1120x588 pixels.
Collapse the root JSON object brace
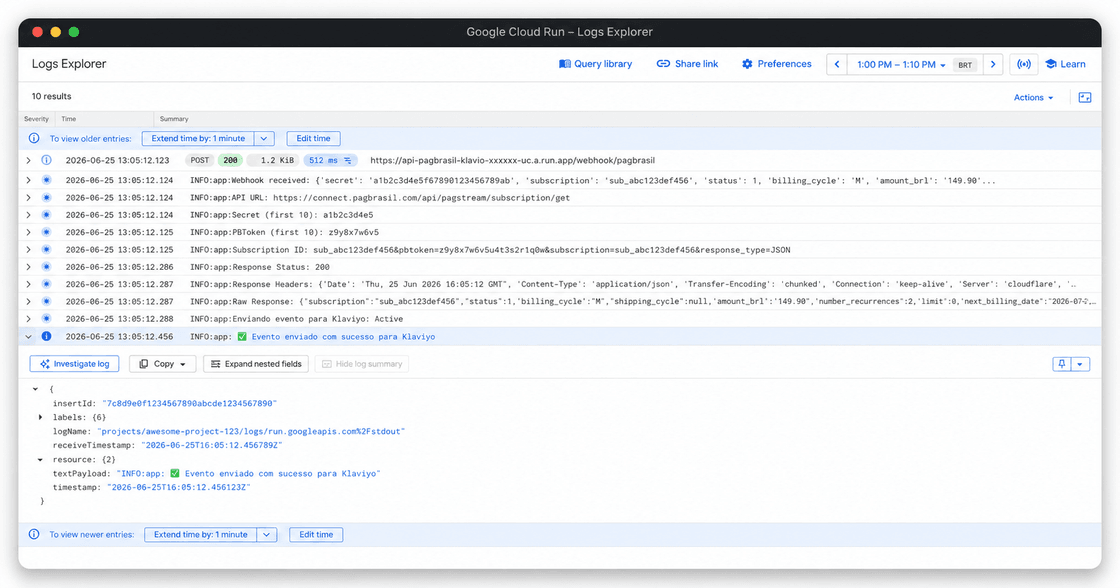pos(35,389)
